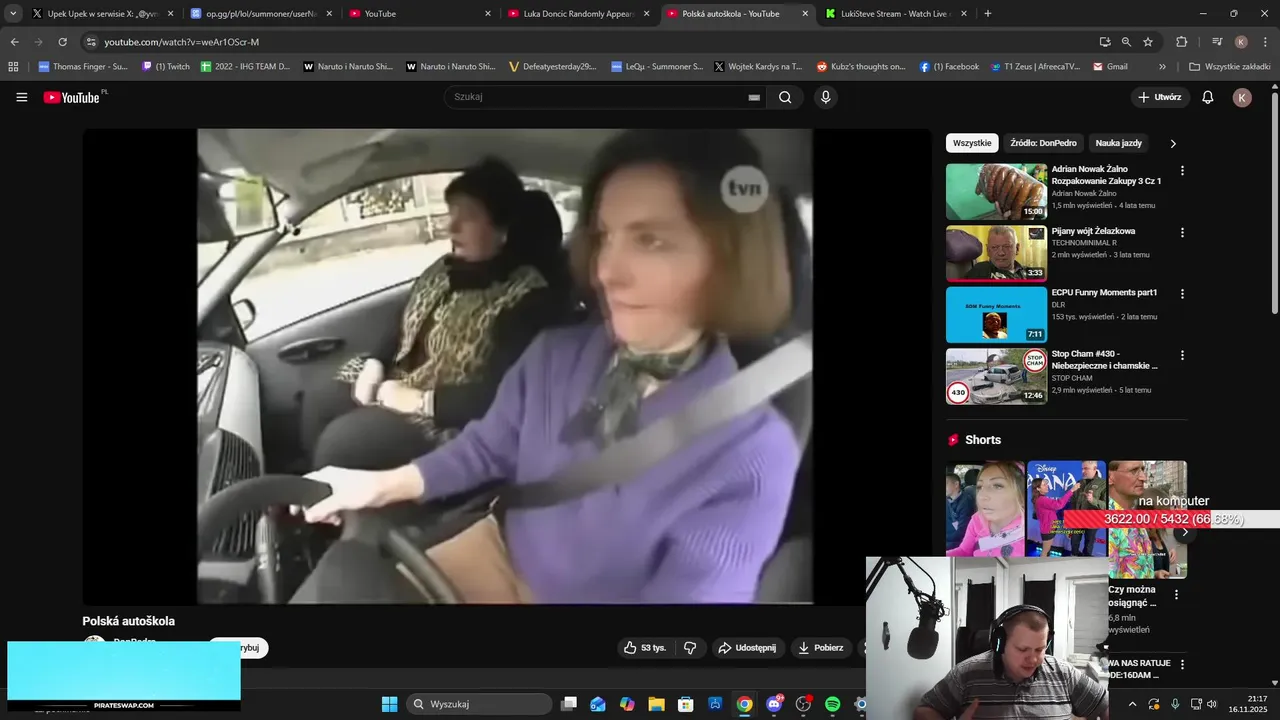
Task: Open first Shorts thumbnail with blonde woman
Action: (985, 508)
